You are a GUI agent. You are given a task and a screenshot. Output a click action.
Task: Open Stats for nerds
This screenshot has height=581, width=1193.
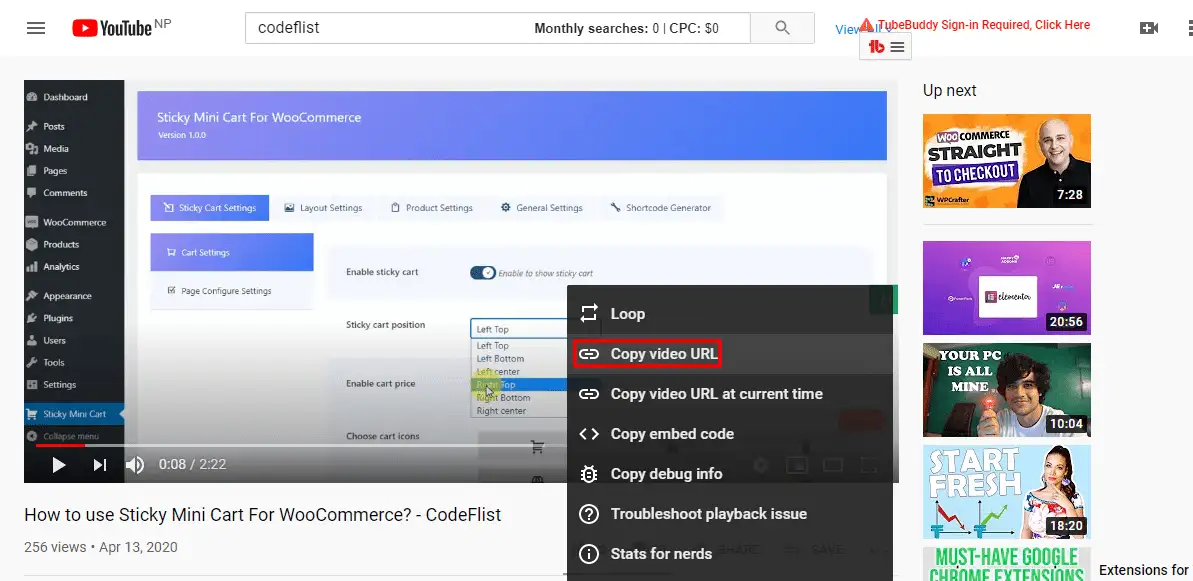661,554
